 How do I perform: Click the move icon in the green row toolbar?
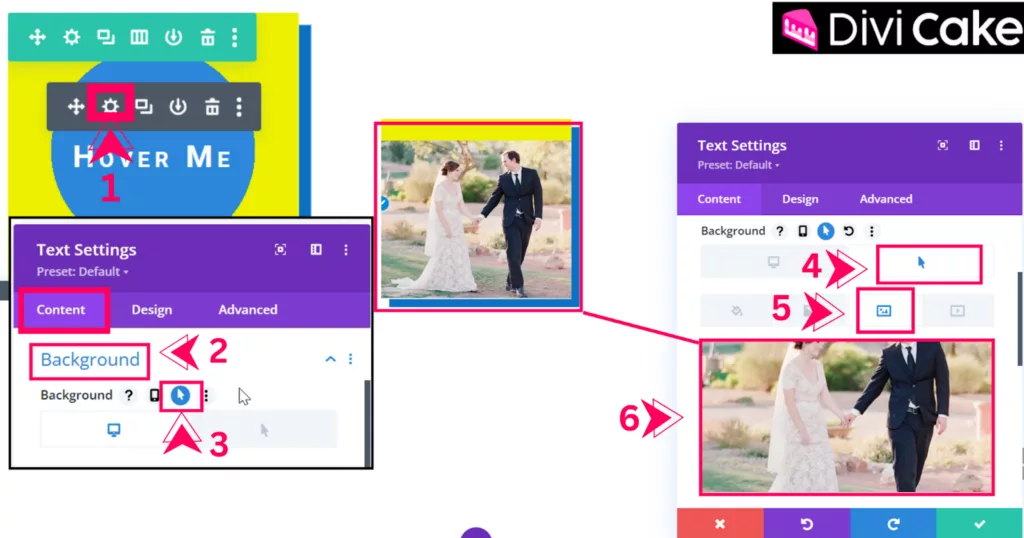(x=37, y=37)
